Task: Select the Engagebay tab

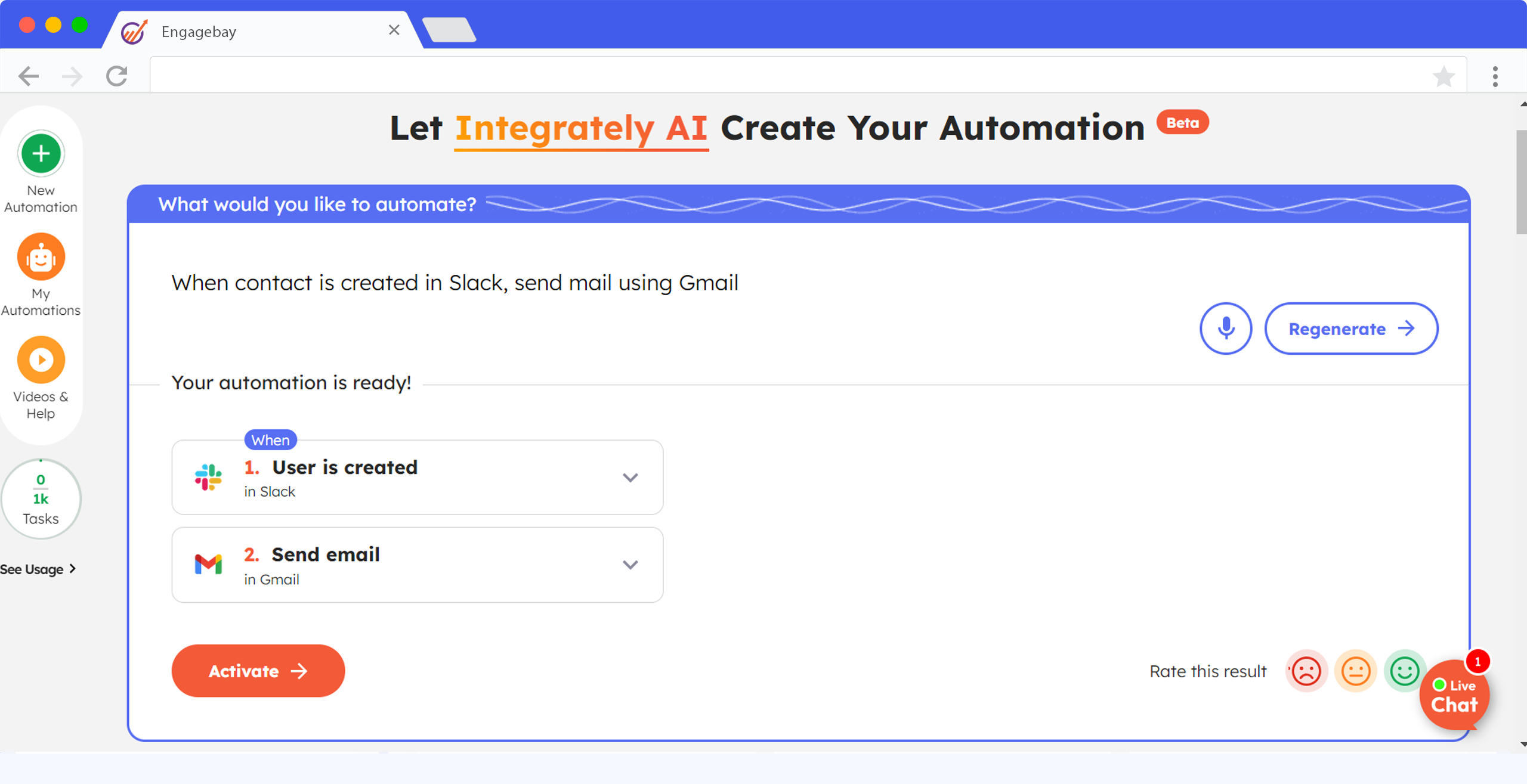Action: click(262, 30)
